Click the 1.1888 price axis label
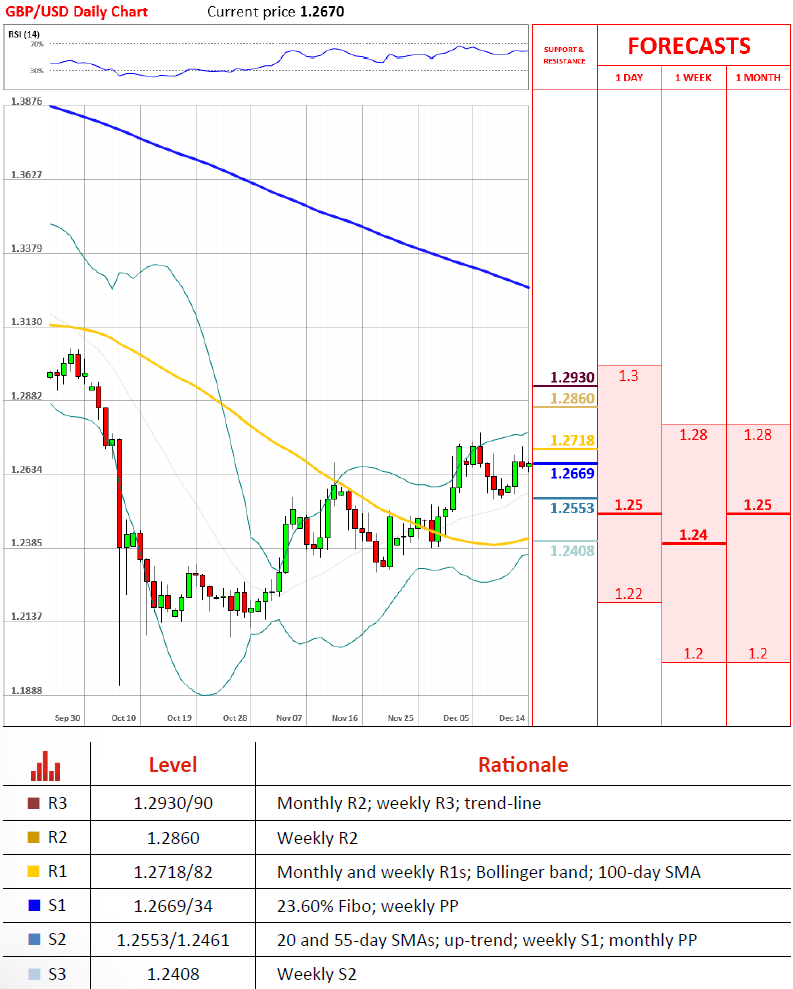This screenshot has width=793, height=989. tap(26, 690)
